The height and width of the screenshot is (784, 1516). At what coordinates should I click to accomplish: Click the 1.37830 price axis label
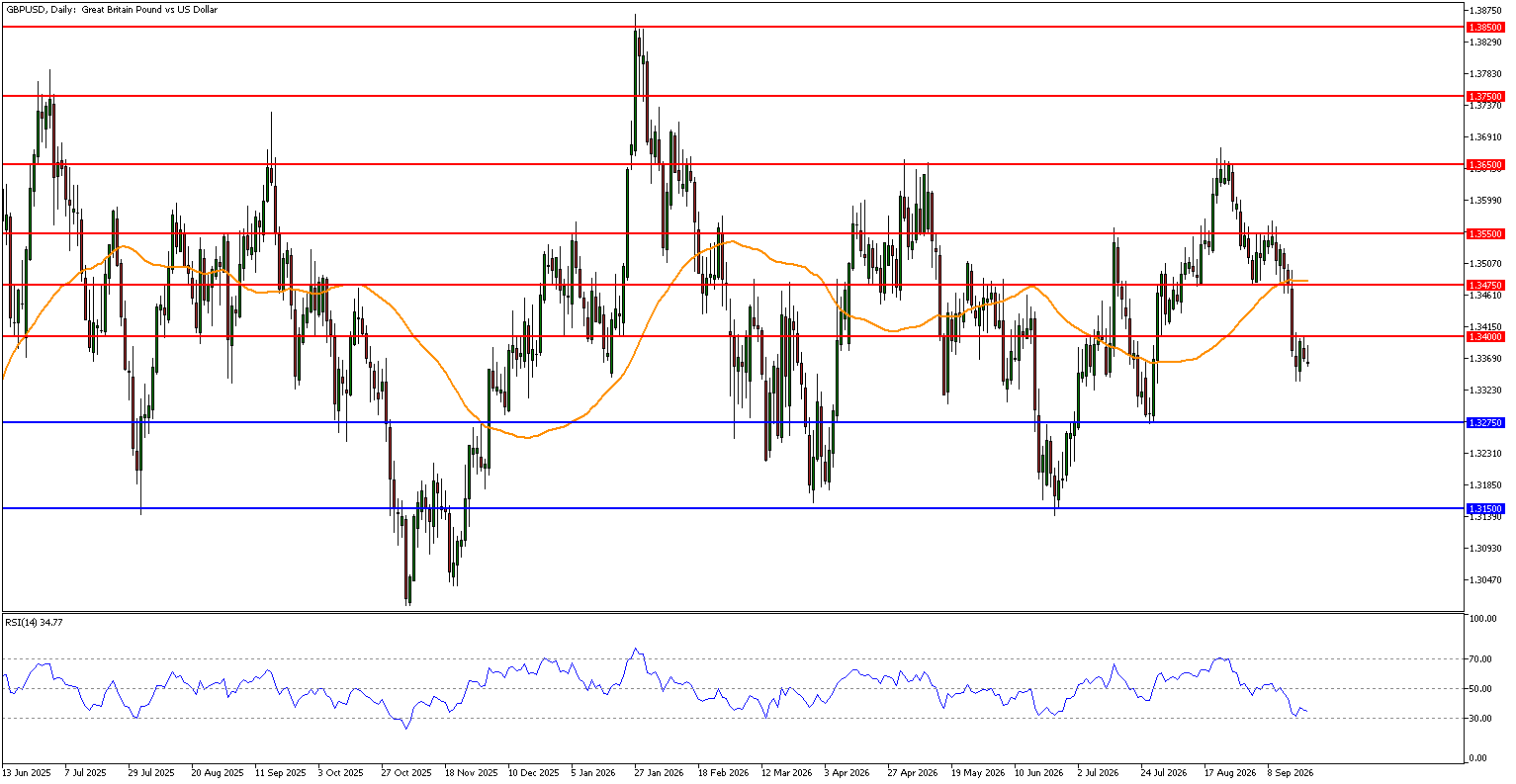(x=1485, y=73)
